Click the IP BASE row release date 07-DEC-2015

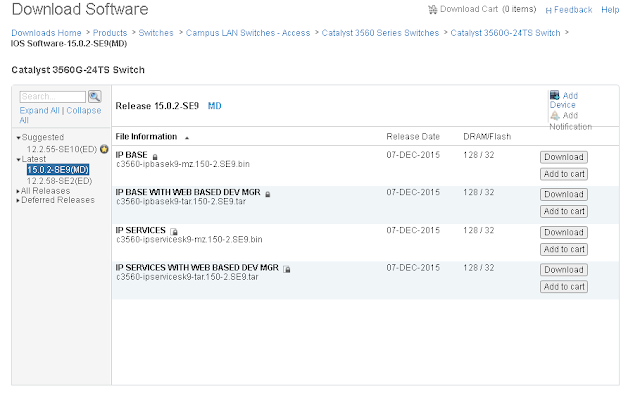pyautogui.click(x=413, y=155)
